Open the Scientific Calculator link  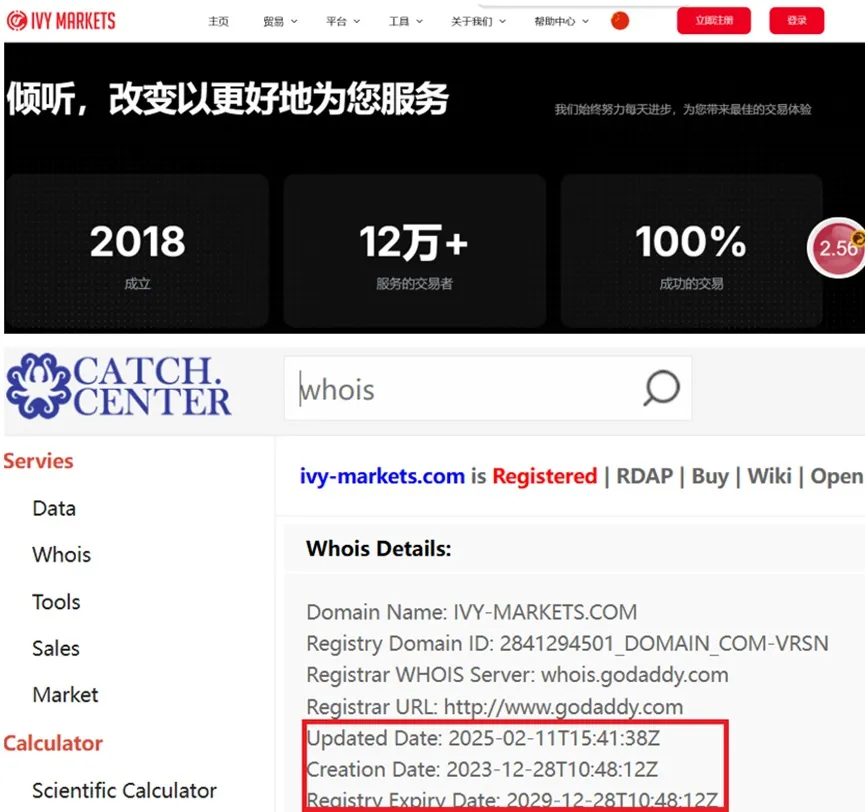124,790
